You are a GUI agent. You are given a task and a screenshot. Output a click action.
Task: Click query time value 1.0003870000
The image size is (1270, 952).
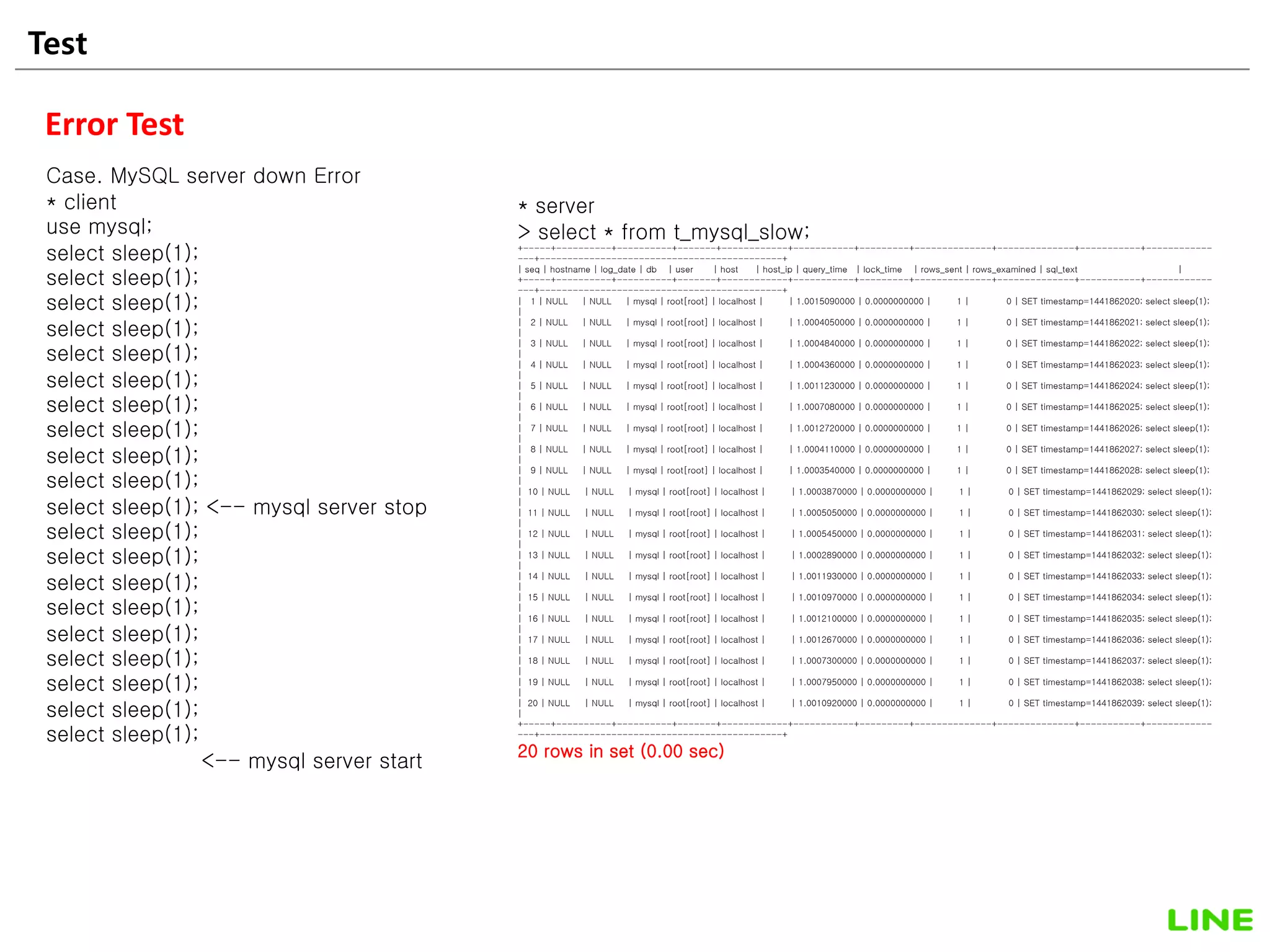click(828, 491)
